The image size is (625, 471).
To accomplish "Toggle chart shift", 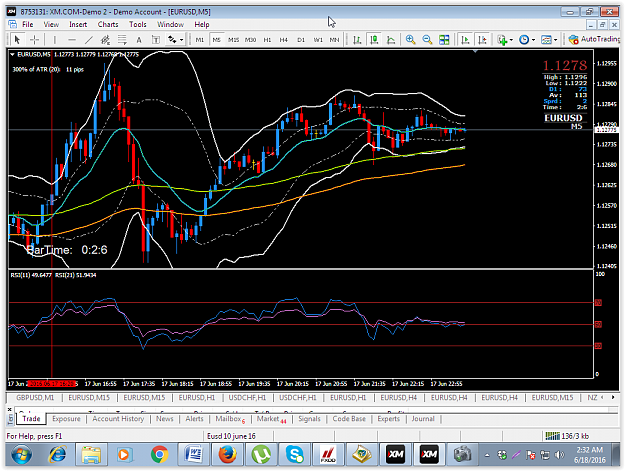I will [482, 39].
